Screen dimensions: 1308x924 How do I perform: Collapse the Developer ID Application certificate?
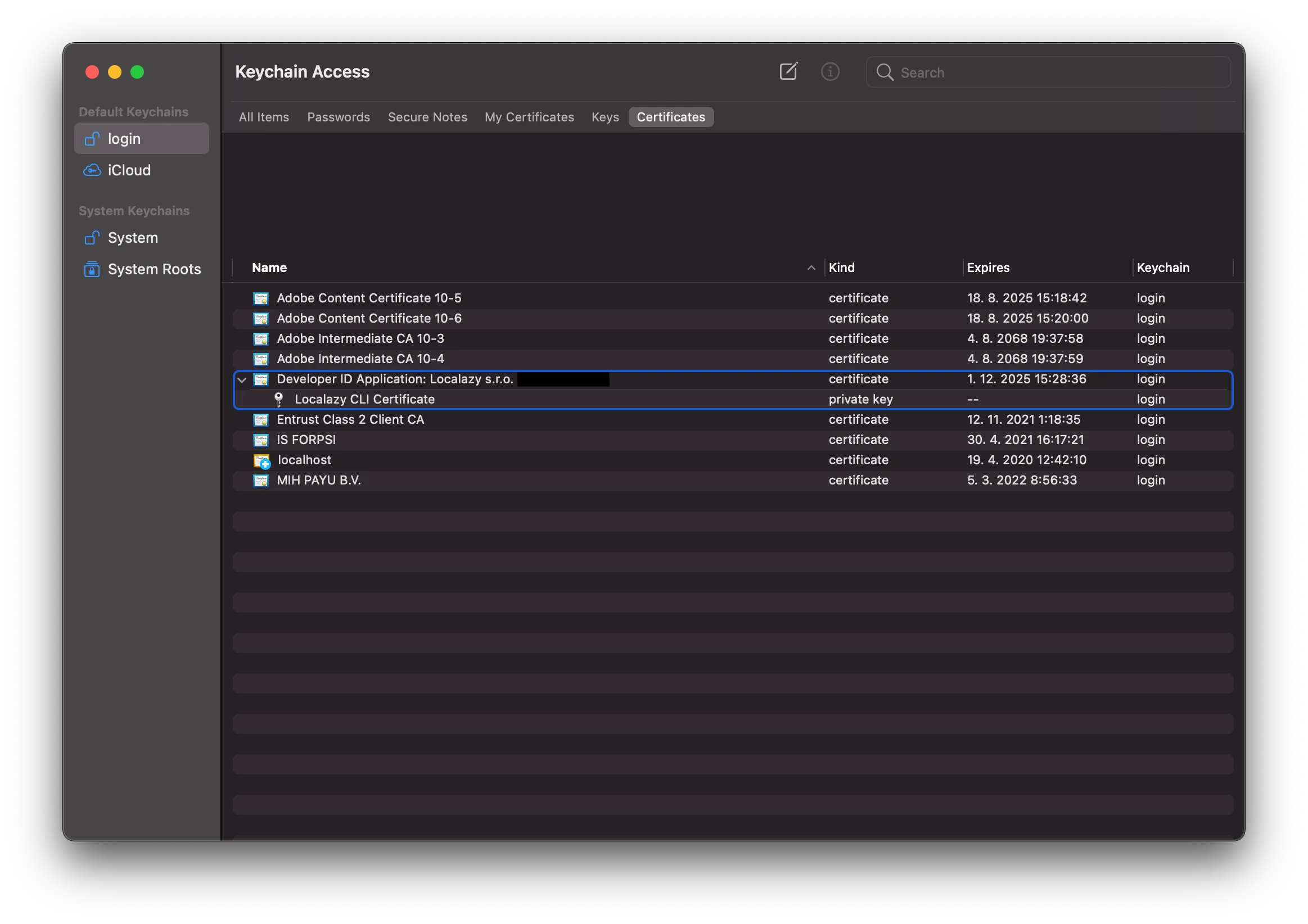(x=242, y=380)
